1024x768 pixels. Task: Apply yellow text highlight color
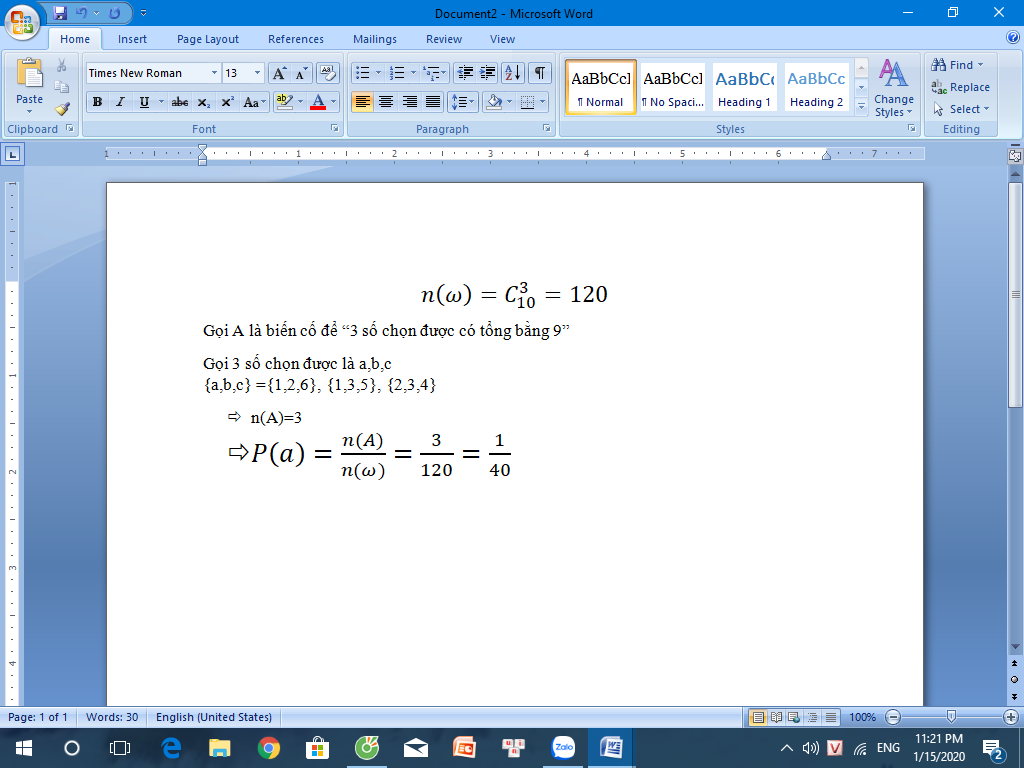click(285, 103)
